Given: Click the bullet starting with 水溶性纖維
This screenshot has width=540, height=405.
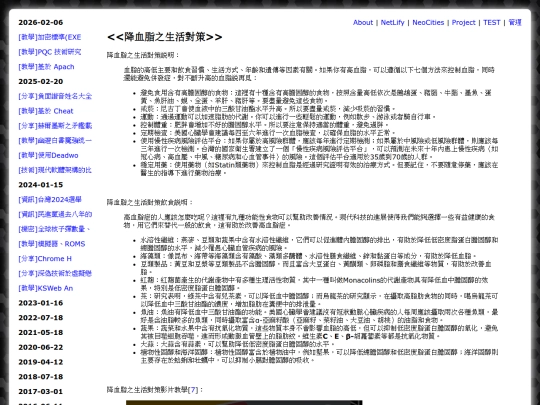Looking at the screenshot, I should [319, 244].
